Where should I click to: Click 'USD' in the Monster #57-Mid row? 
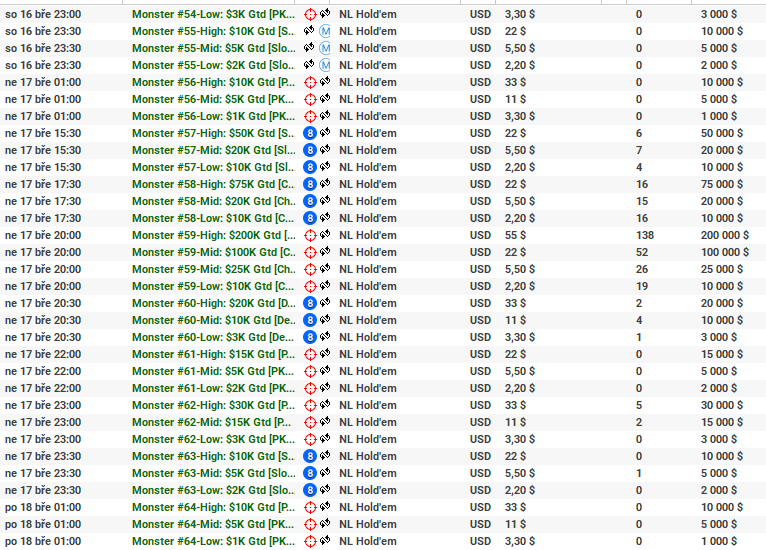tap(480, 150)
